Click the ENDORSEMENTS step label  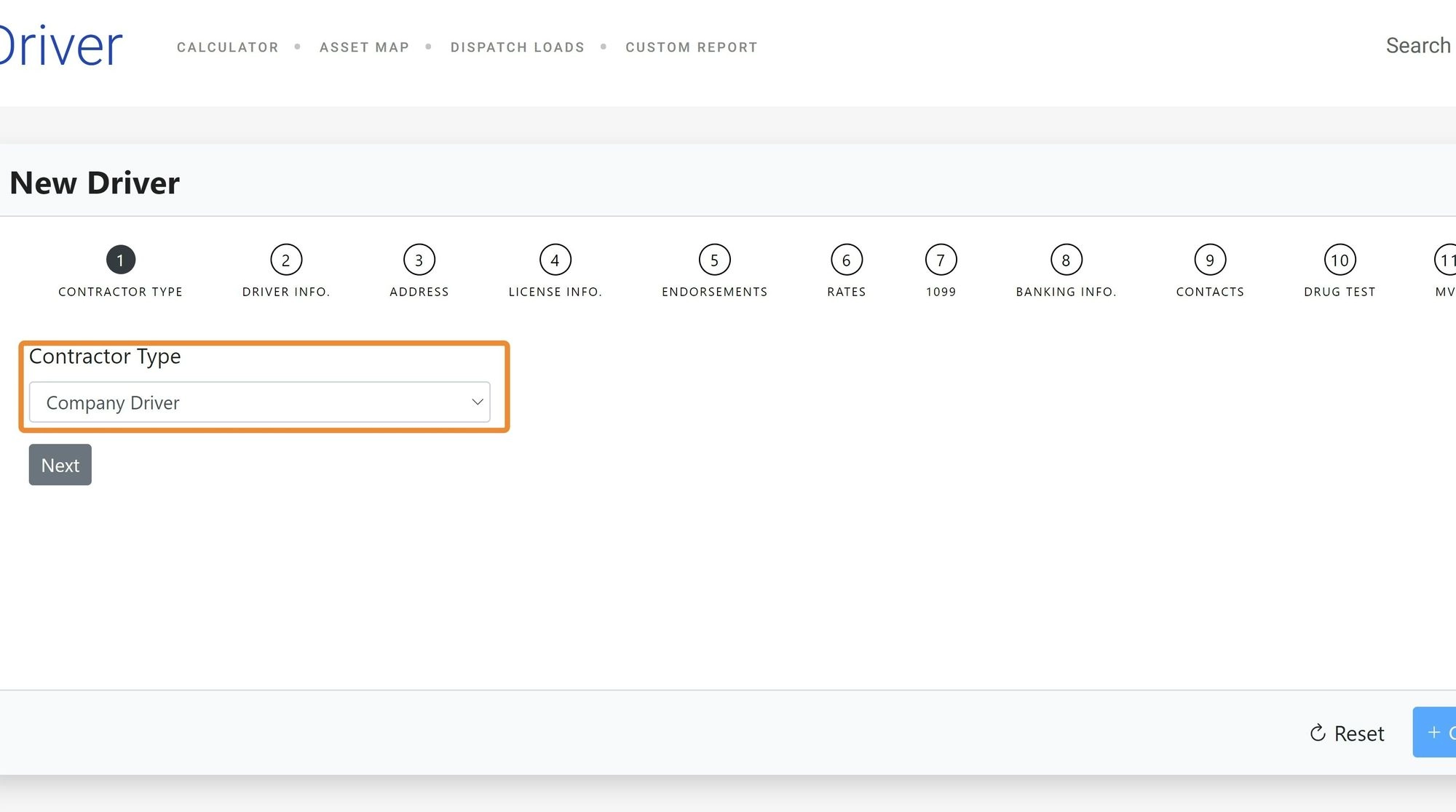click(x=715, y=292)
